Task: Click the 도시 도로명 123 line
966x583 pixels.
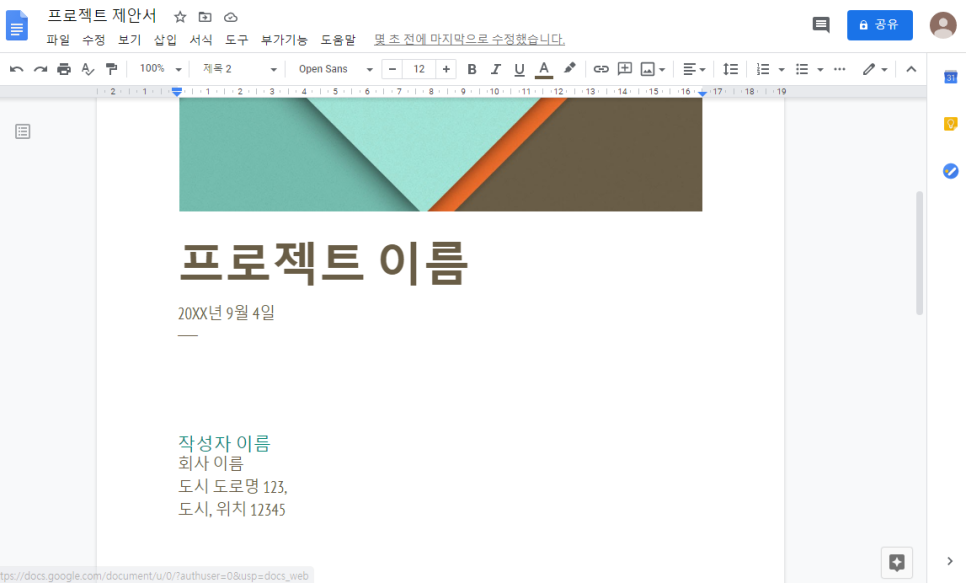Action: click(x=233, y=486)
